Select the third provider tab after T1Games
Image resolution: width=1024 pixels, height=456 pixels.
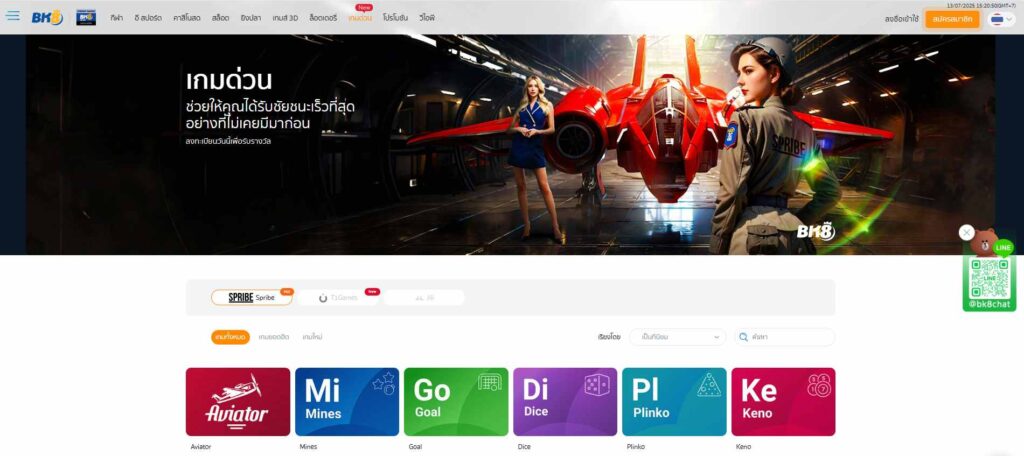pyautogui.click(x=424, y=298)
